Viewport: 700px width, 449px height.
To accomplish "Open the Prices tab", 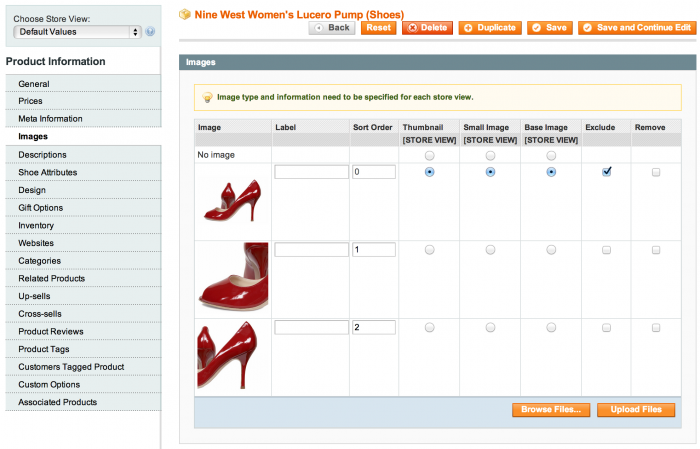I will 83,101.
